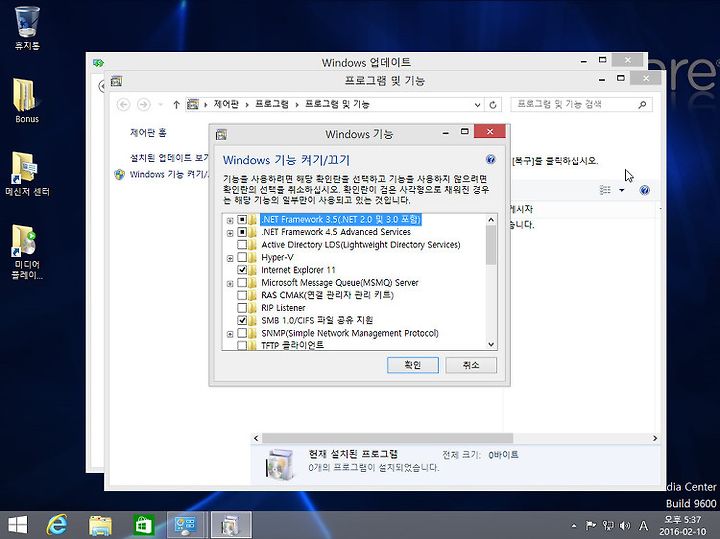This screenshot has height=539, width=720.
Task: Click the Action Center flag tray icon
Action: (x=591, y=525)
